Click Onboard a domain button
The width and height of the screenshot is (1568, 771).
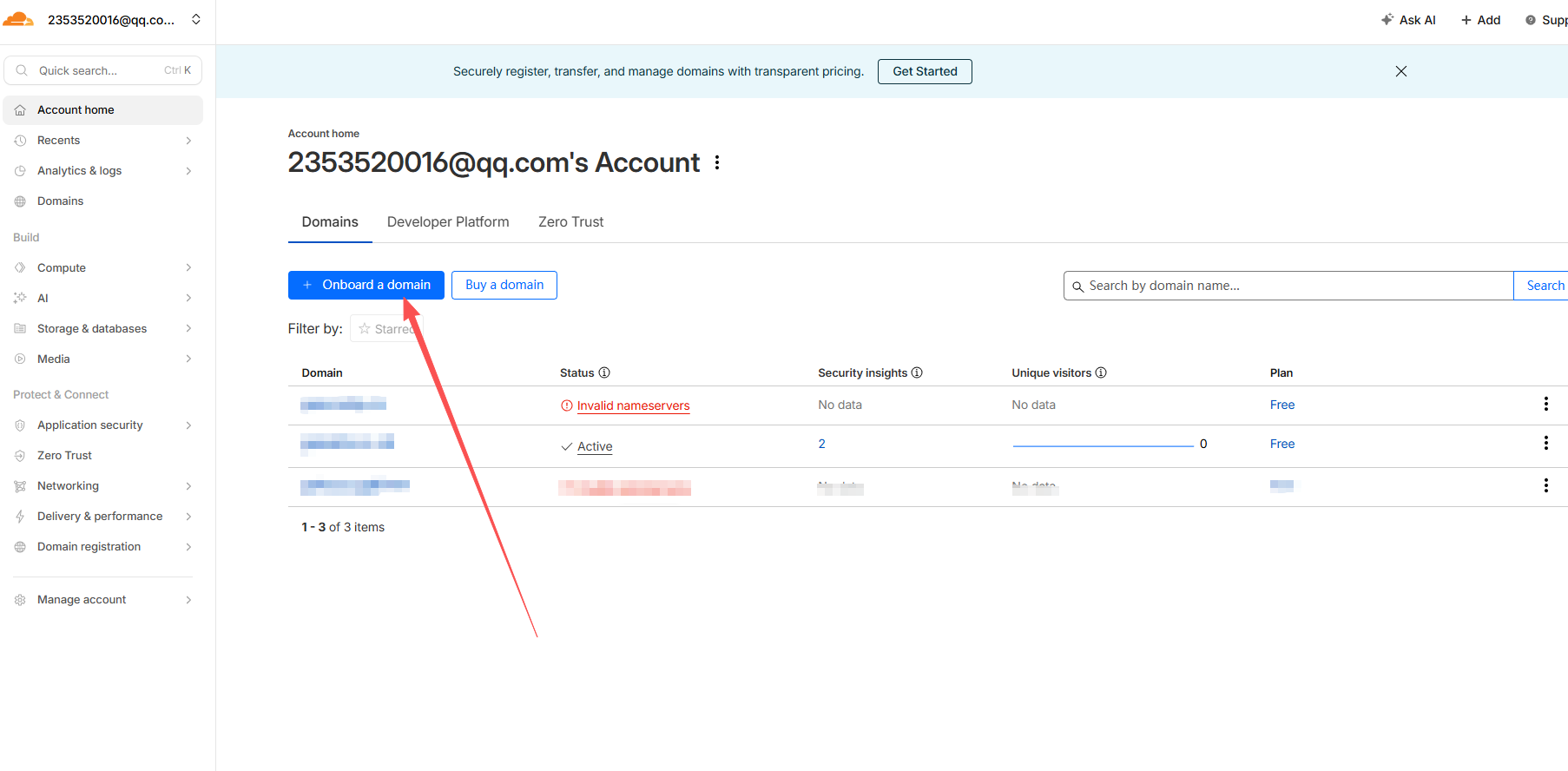[366, 285]
